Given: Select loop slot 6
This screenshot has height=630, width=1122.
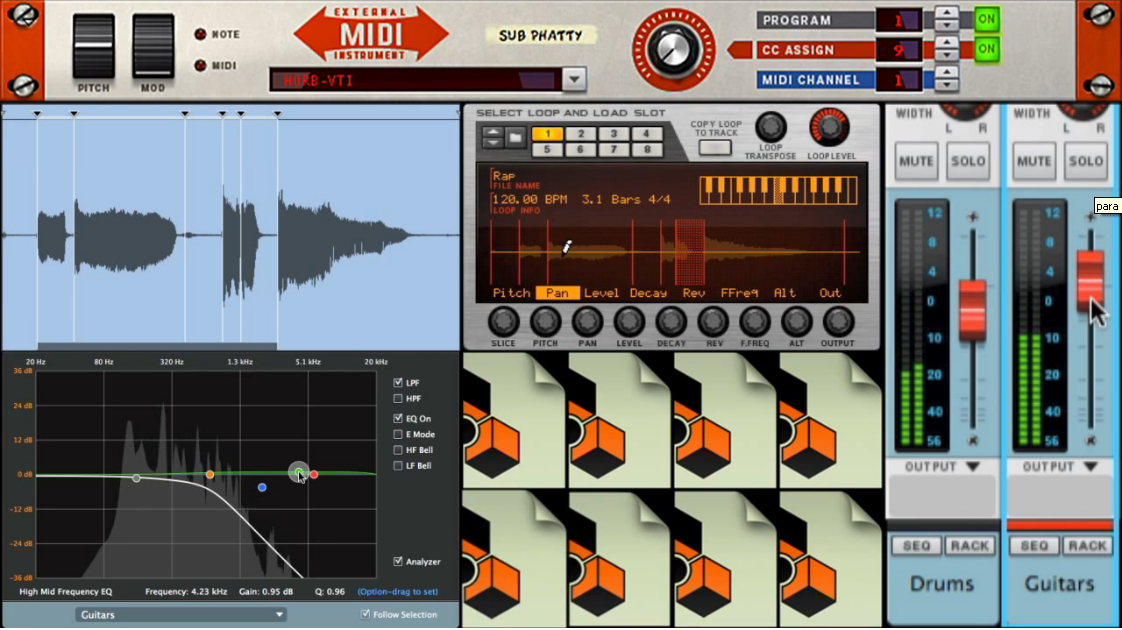Looking at the screenshot, I should click(581, 150).
